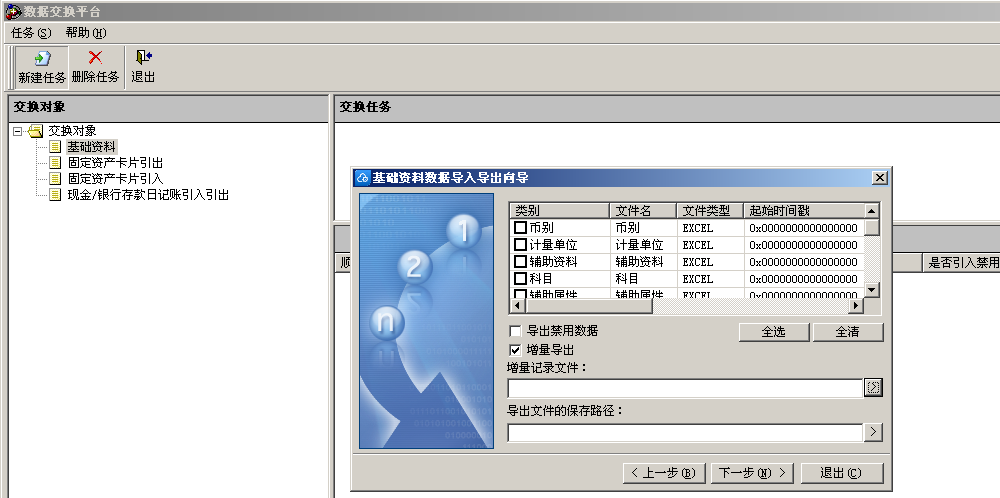Click the 文件名 column header
This screenshot has height=498, width=1000.
[x=643, y=210]
